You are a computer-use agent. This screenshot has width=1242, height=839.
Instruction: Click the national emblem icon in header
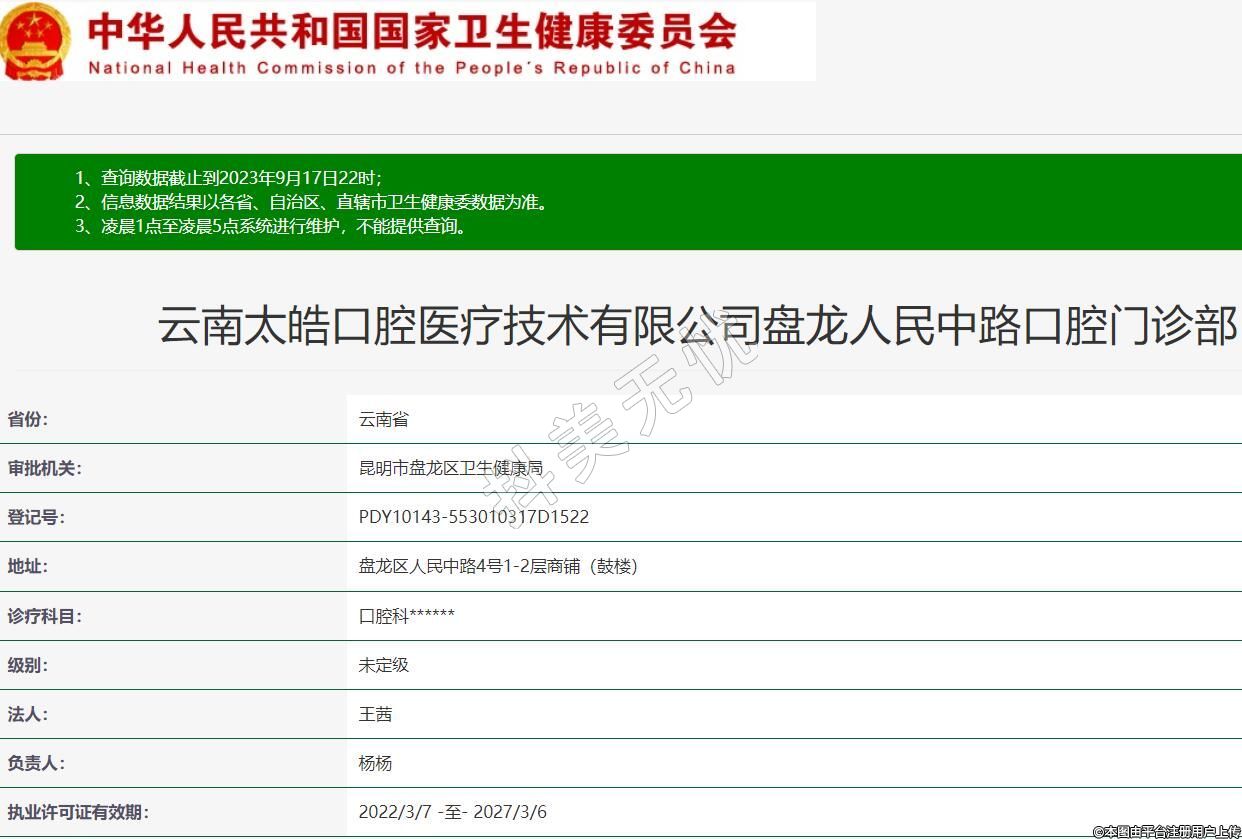pyautogui.click(x=35, y=40)
